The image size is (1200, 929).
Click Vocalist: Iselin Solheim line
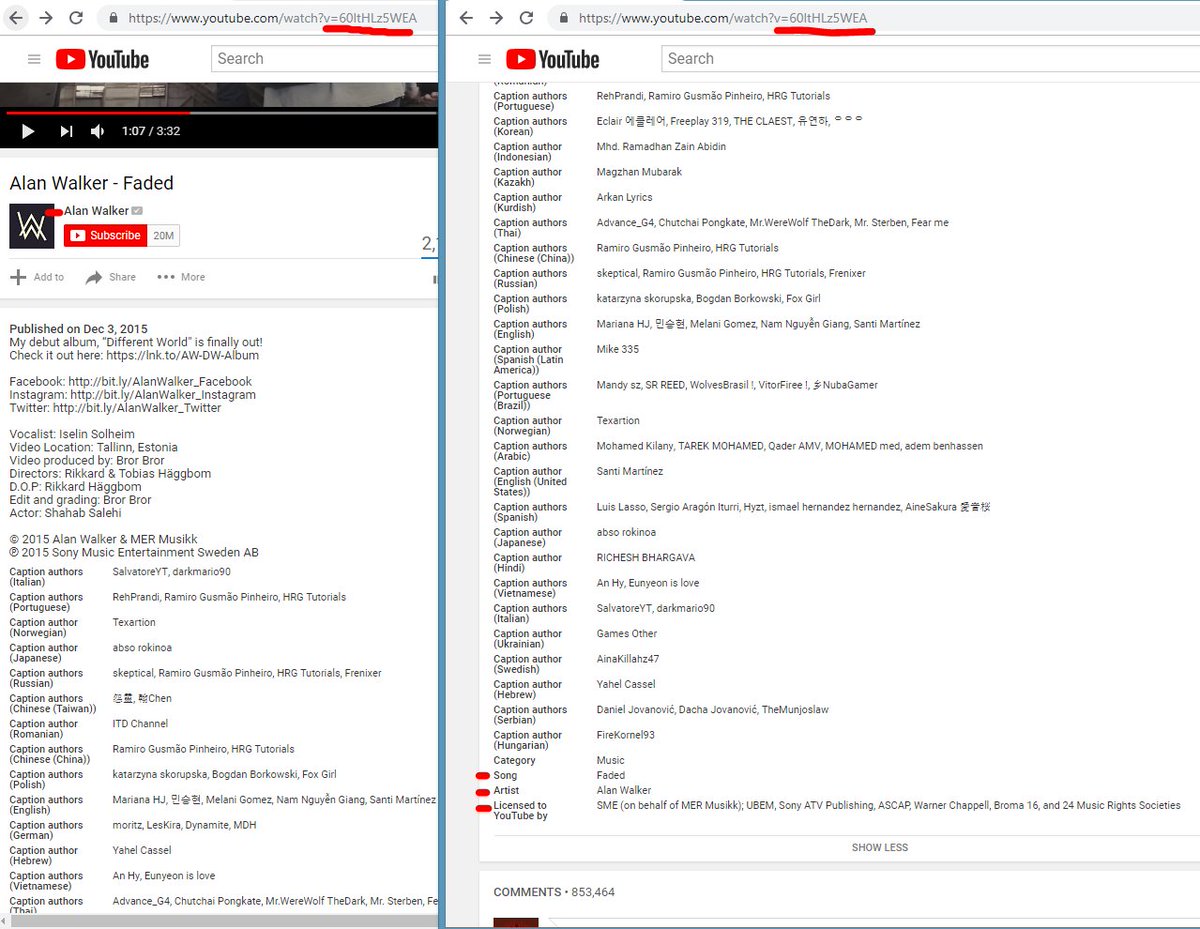(72, 434)
